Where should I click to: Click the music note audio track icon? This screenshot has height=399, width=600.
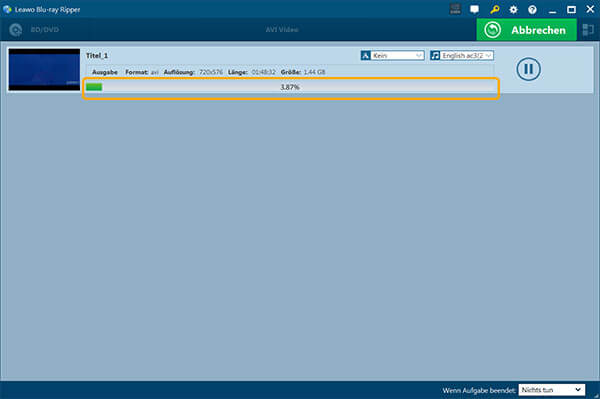pos(435,55)
